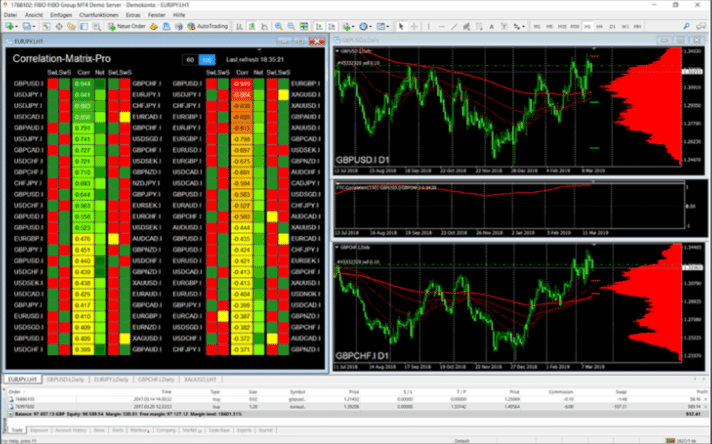Click the zoom in magnifier icon
This screenshot has width=712, height=444.
(277, 27)
